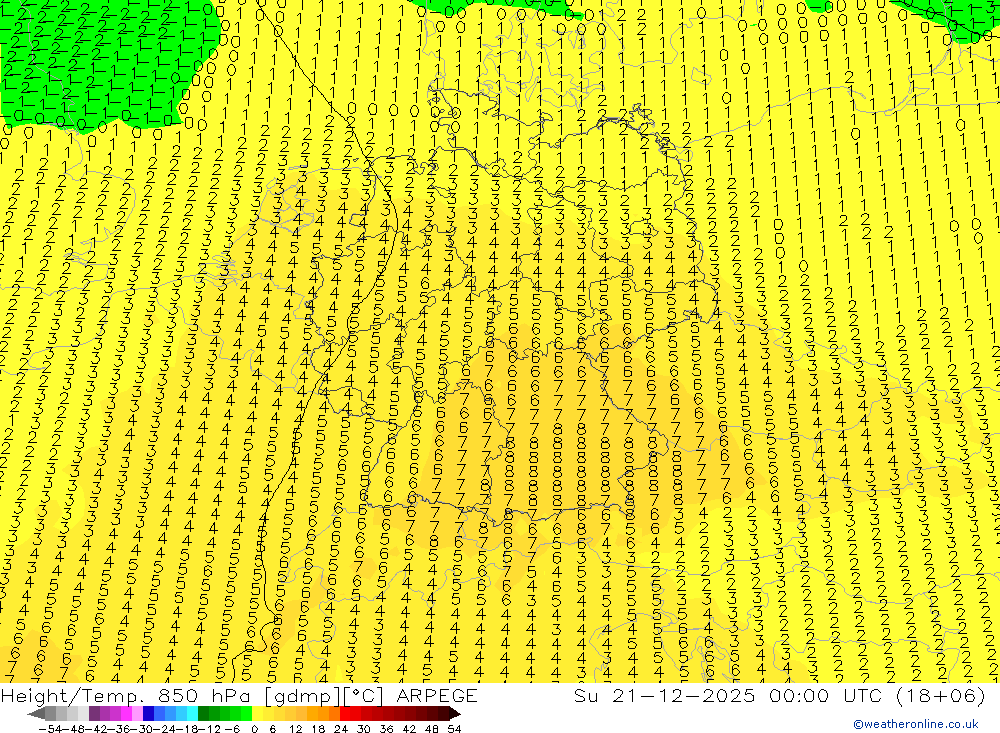Screen dimensions: 1000x733
Task: Click the "(18+06)" forecast run label
Action: coord(941,695)
